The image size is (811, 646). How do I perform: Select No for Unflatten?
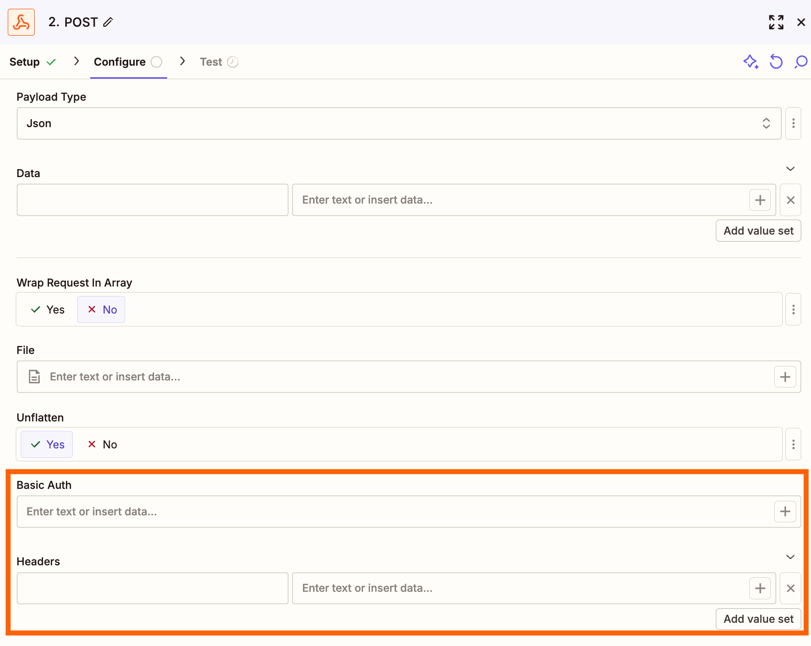[x=101, y=445]
